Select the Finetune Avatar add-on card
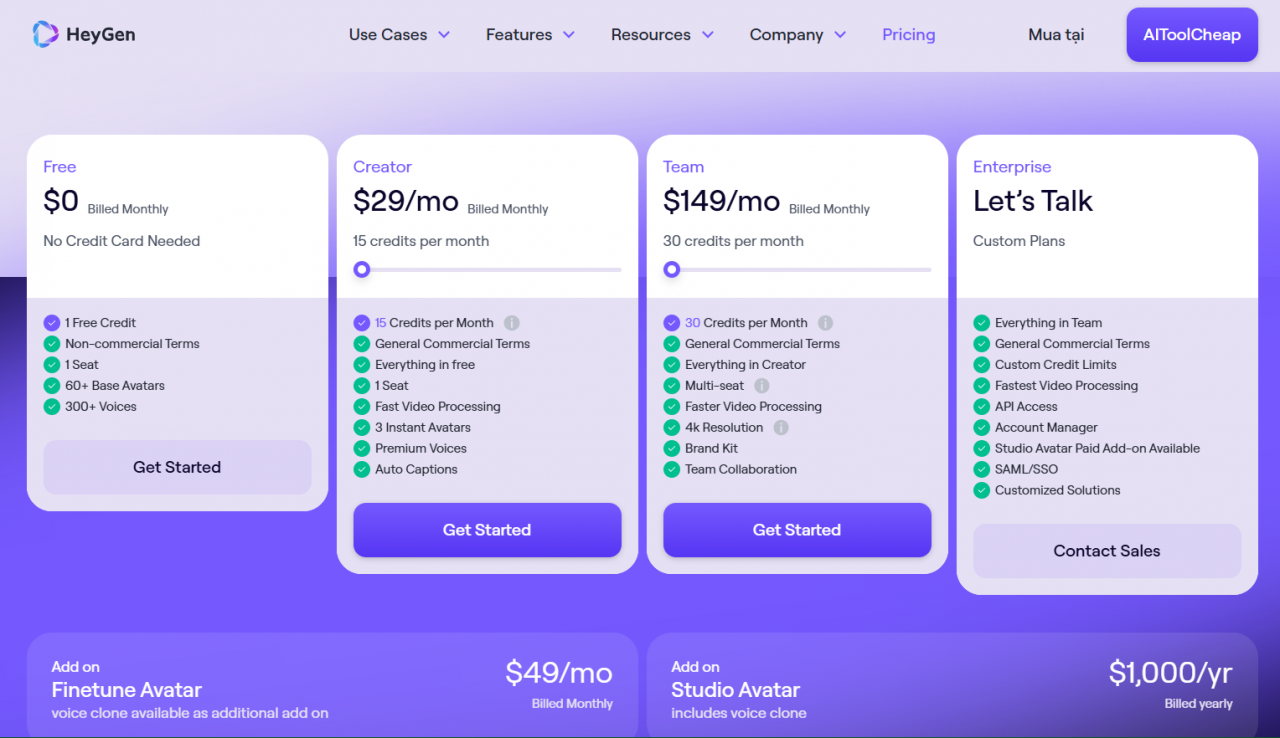The image size is (1280, 738). (332, 685)
